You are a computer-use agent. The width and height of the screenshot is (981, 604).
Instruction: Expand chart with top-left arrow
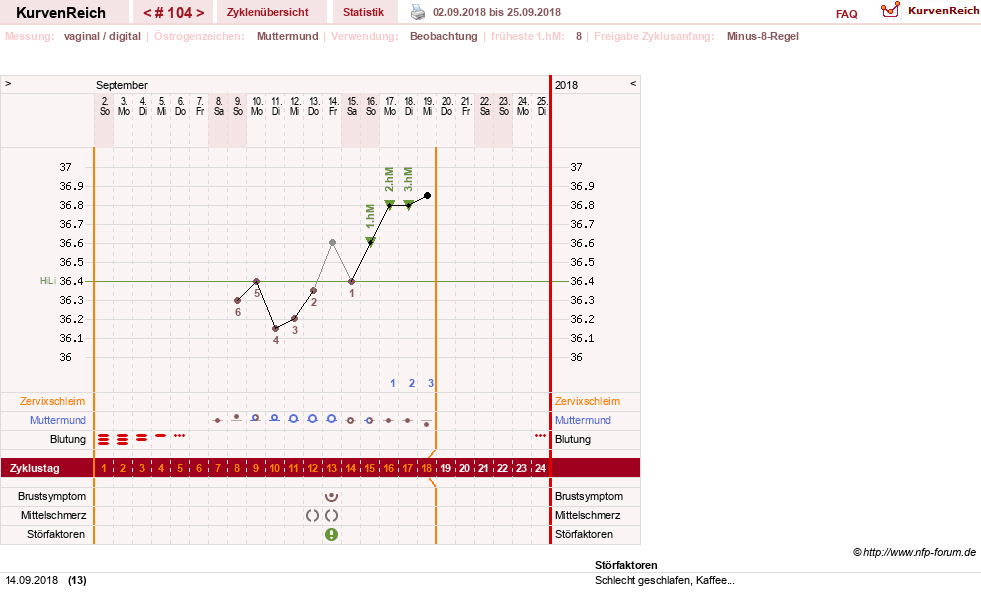[8, 83]
